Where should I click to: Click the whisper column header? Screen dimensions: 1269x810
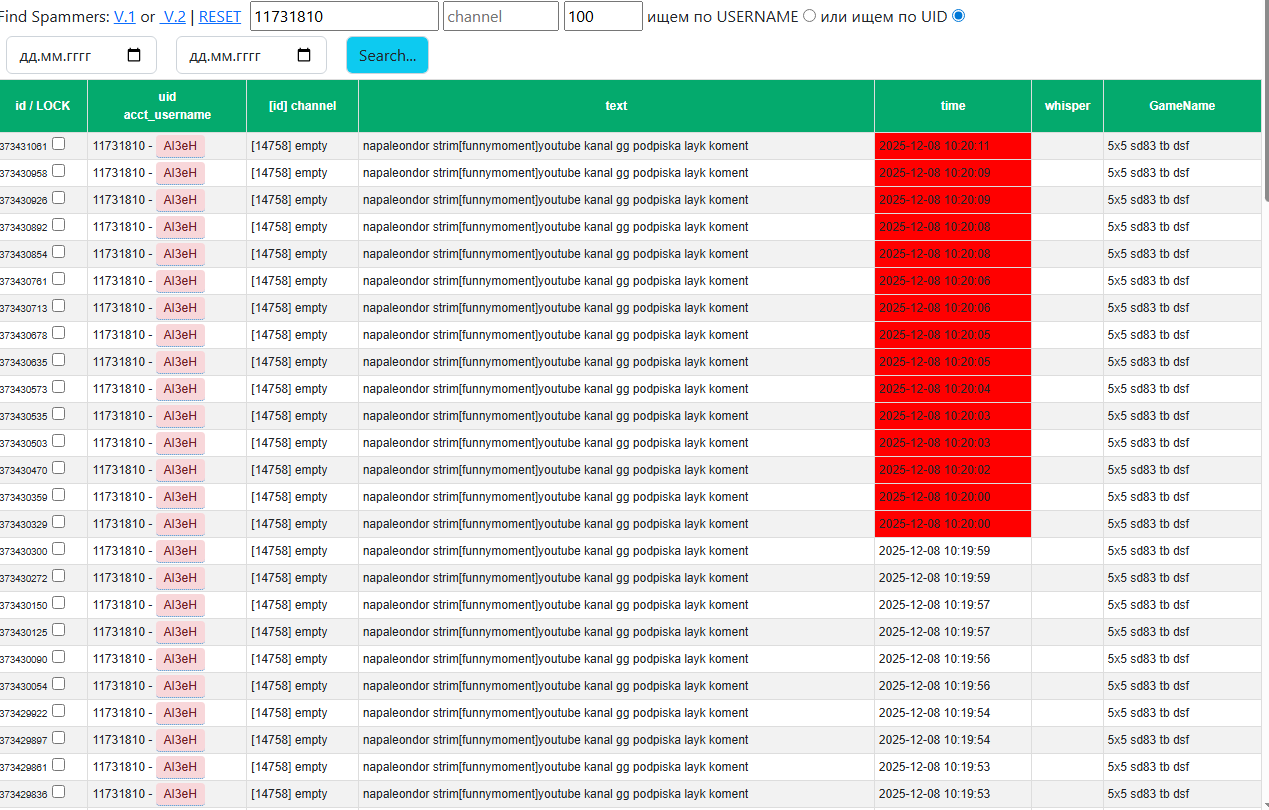pyautogui.click(x=1068, y=105)
